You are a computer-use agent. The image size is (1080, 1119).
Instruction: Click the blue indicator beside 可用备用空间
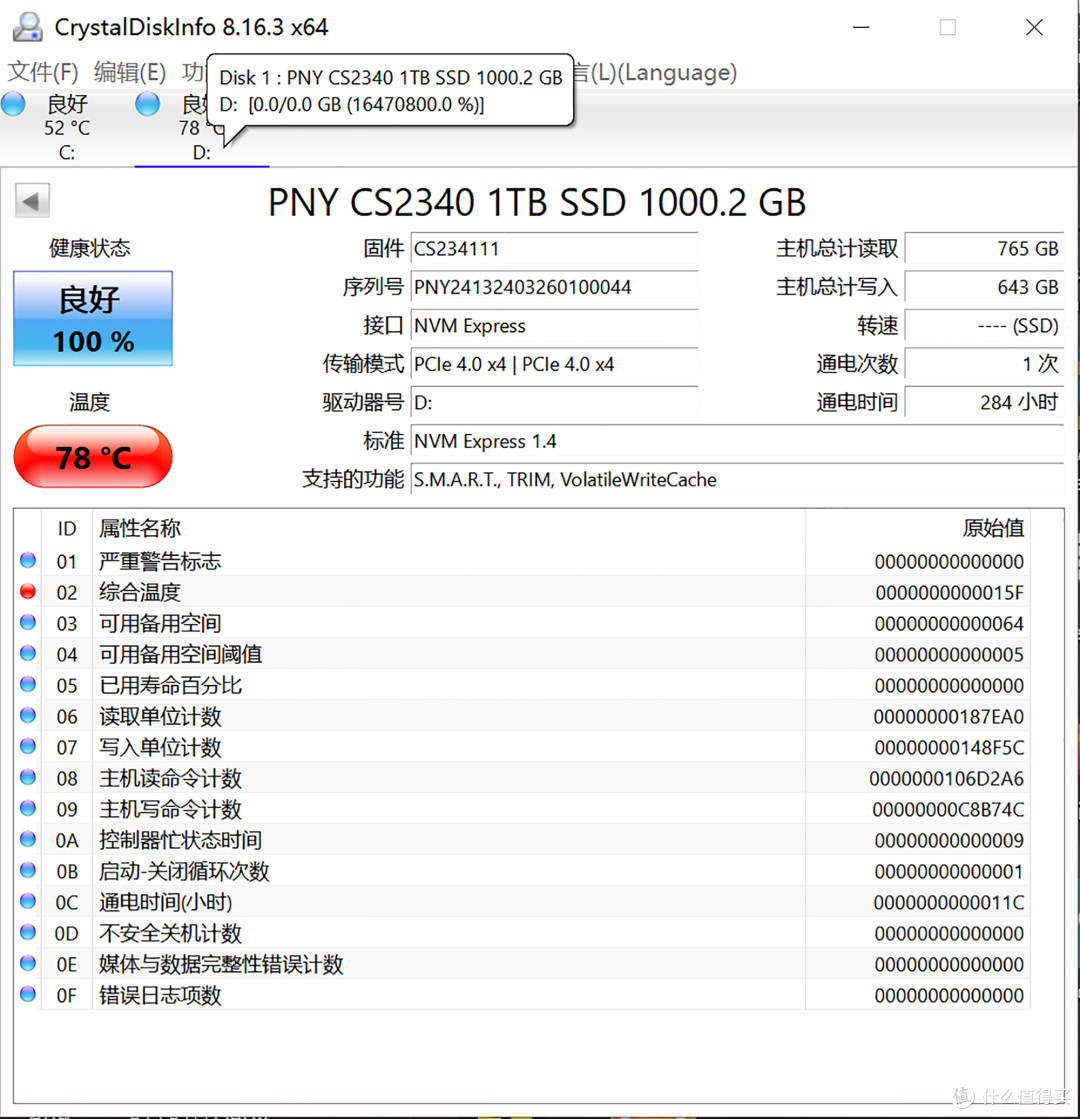[x=27, y=622]
